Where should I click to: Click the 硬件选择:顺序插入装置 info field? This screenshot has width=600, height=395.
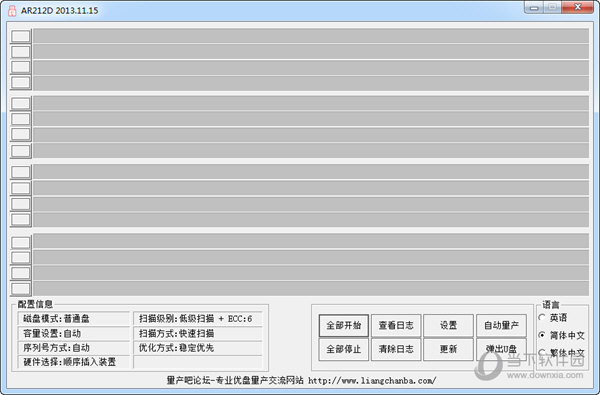(74, 362)
